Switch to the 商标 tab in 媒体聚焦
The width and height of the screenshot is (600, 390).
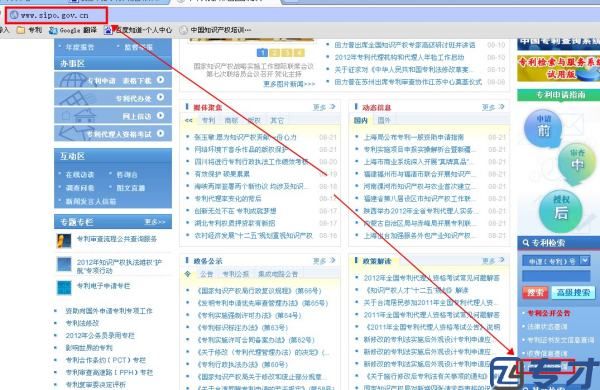pyautogui.click(x=231, y=121)
